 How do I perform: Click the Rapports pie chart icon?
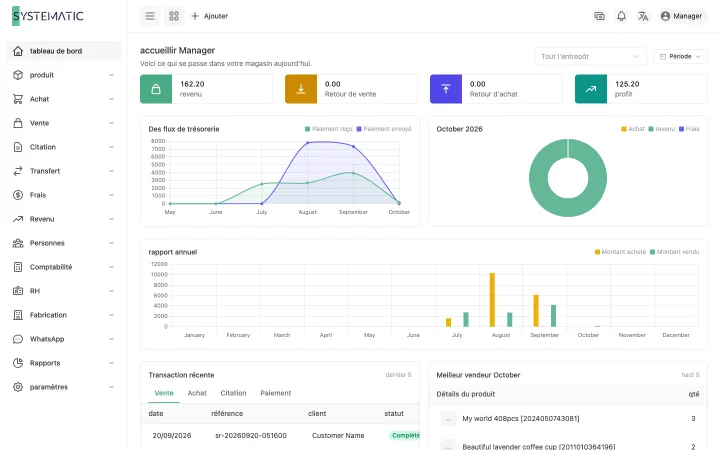18,363
